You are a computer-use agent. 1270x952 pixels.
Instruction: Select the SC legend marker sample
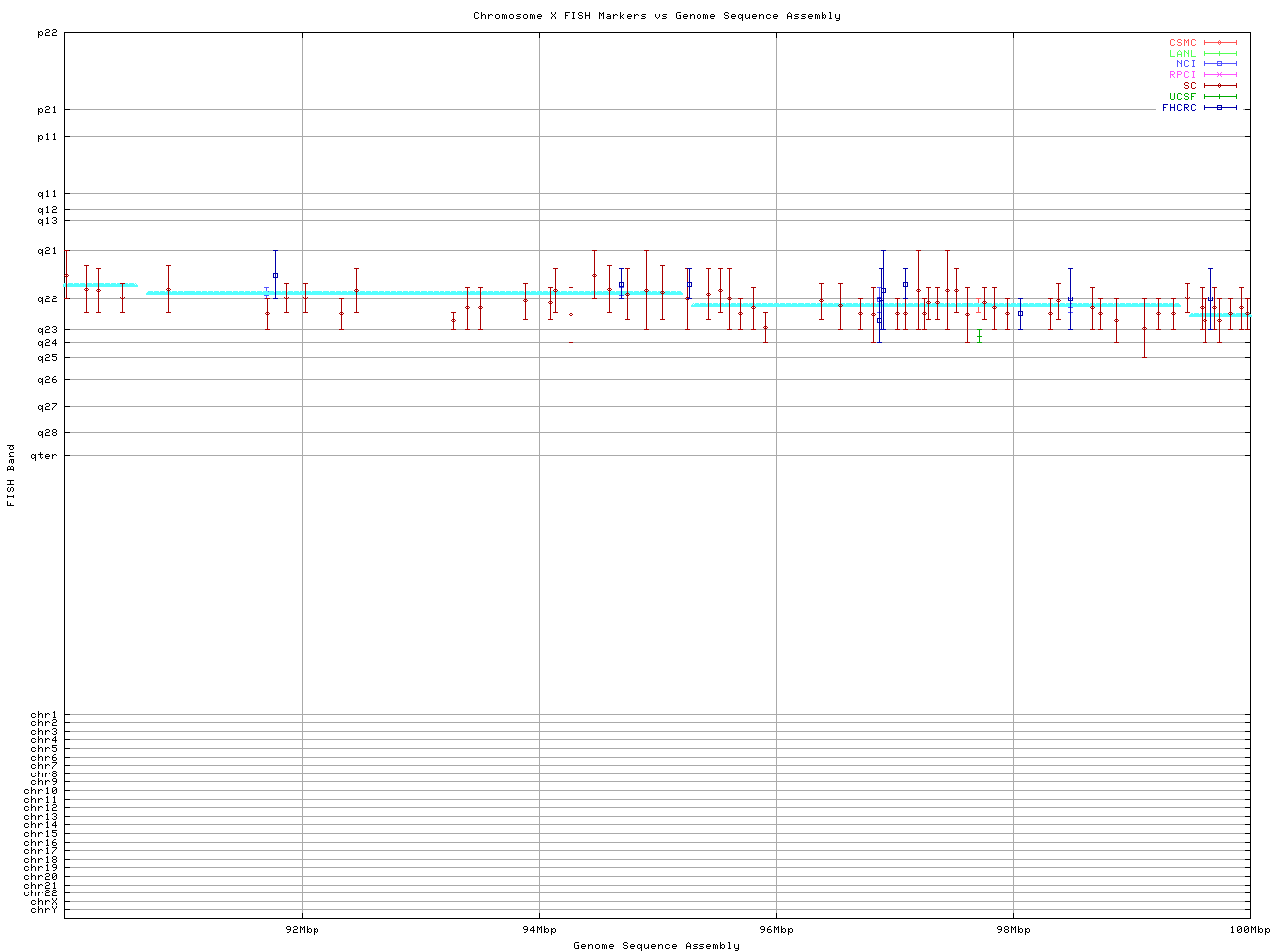click(1219, 86)
